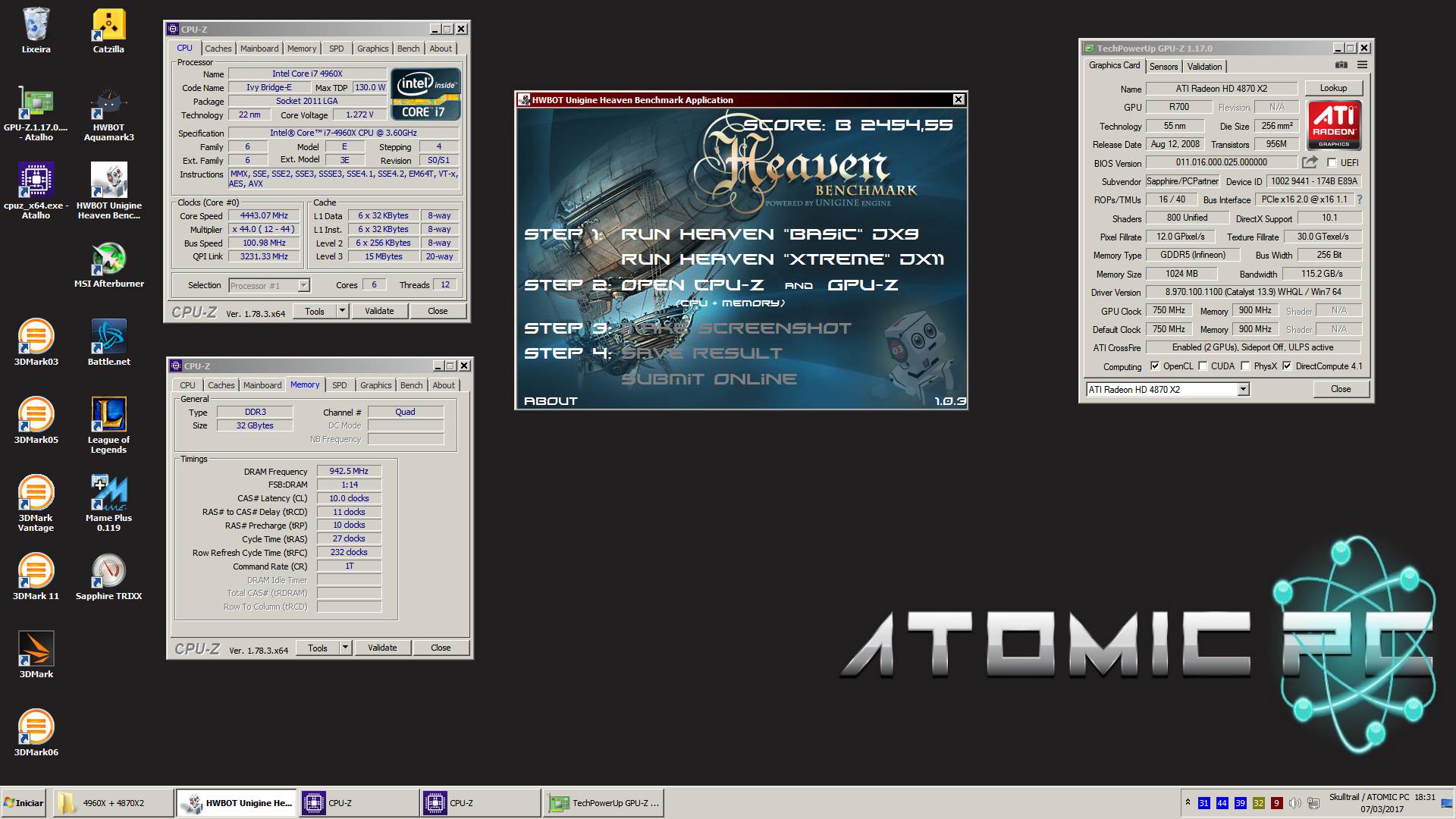Open the Lixeira recycle bin icon
Image resolution: width=1456 pixels, height=819 pixels.
36,30
